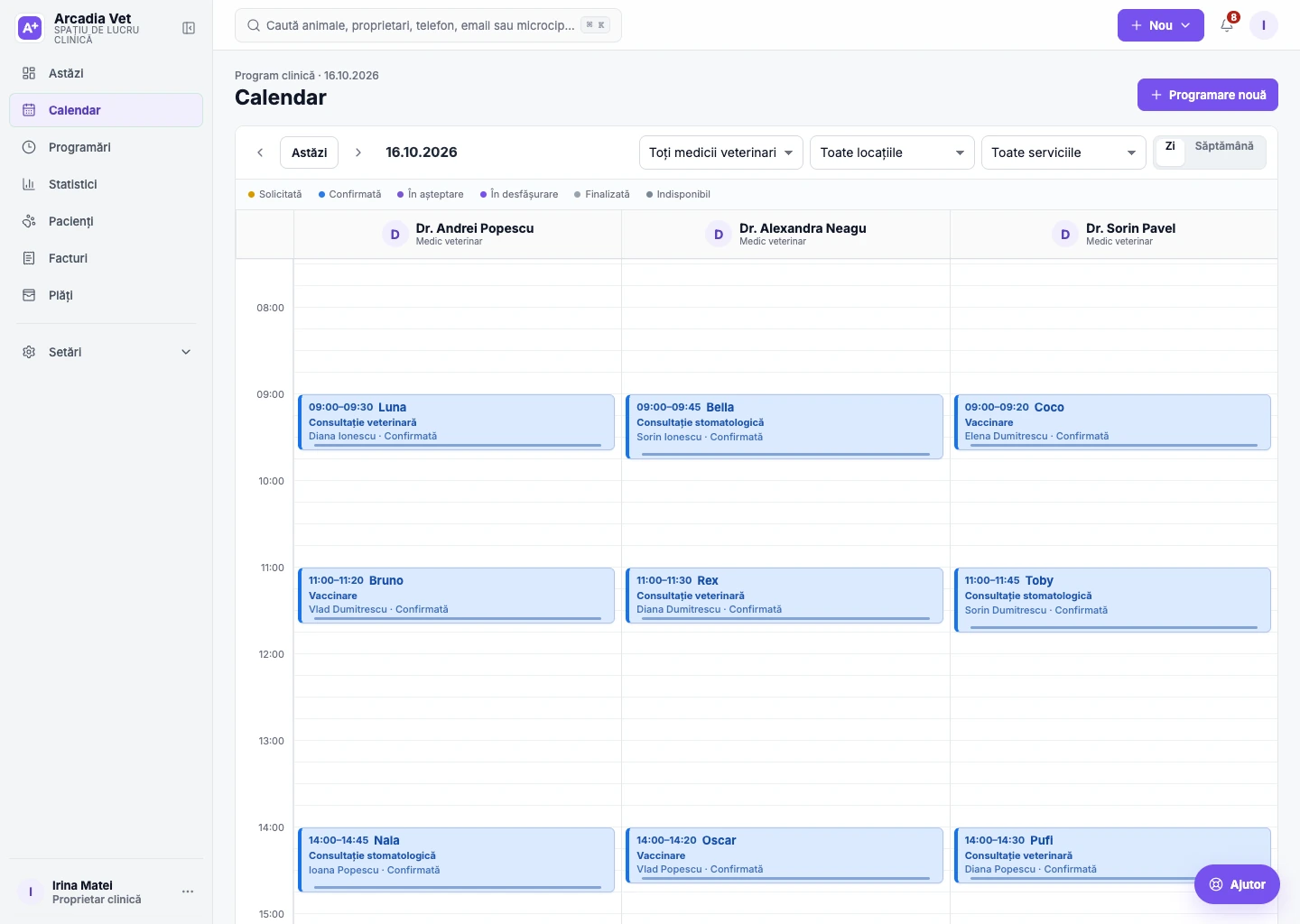Navigate to Pacienți in sidebar
Viewport: 1300px width, 924px height.
tap(106, 221)
